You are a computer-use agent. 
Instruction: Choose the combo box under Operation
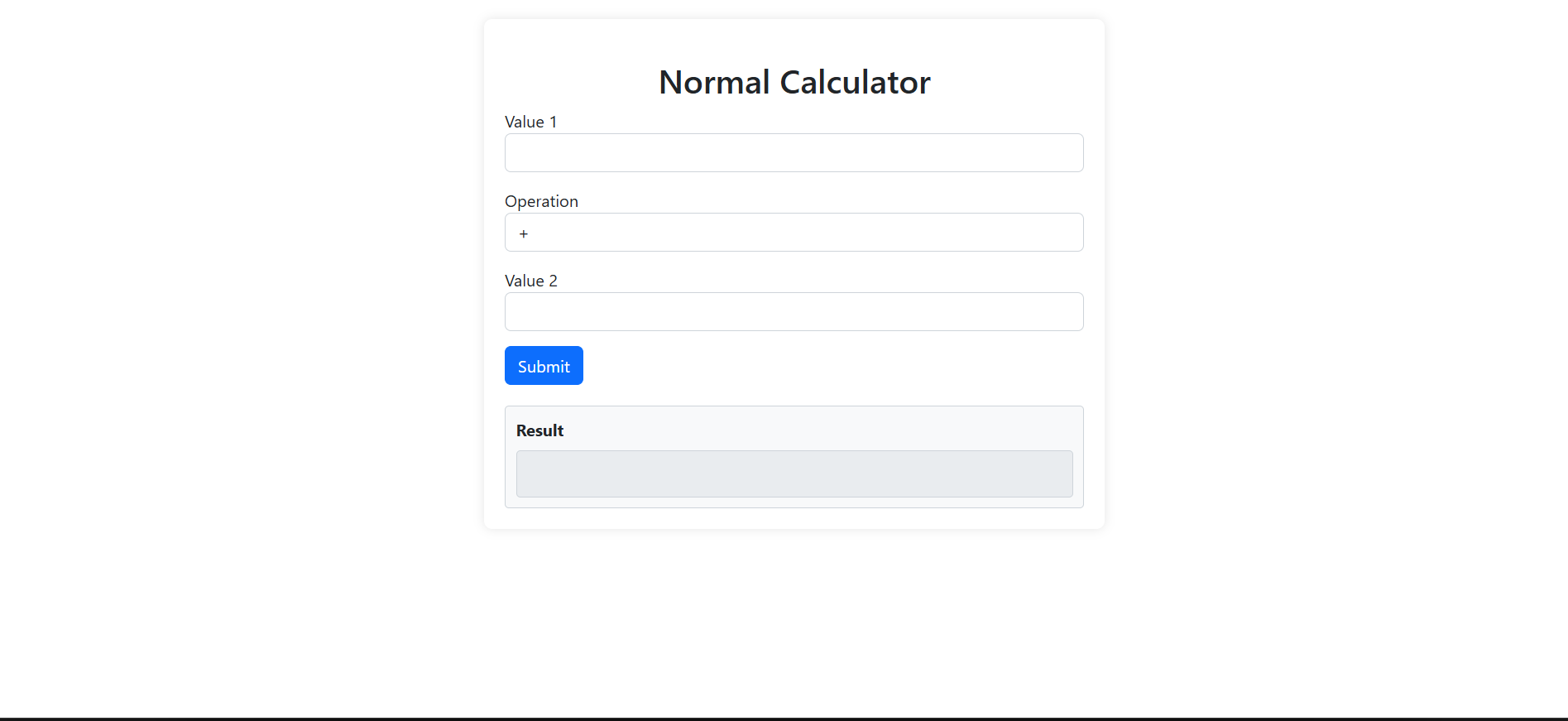[x=794, y=233]
